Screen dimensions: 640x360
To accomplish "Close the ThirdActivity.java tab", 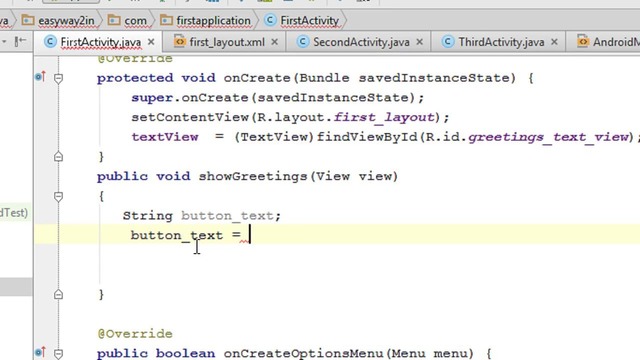I will pyautogui.click(x=554, y=42).
